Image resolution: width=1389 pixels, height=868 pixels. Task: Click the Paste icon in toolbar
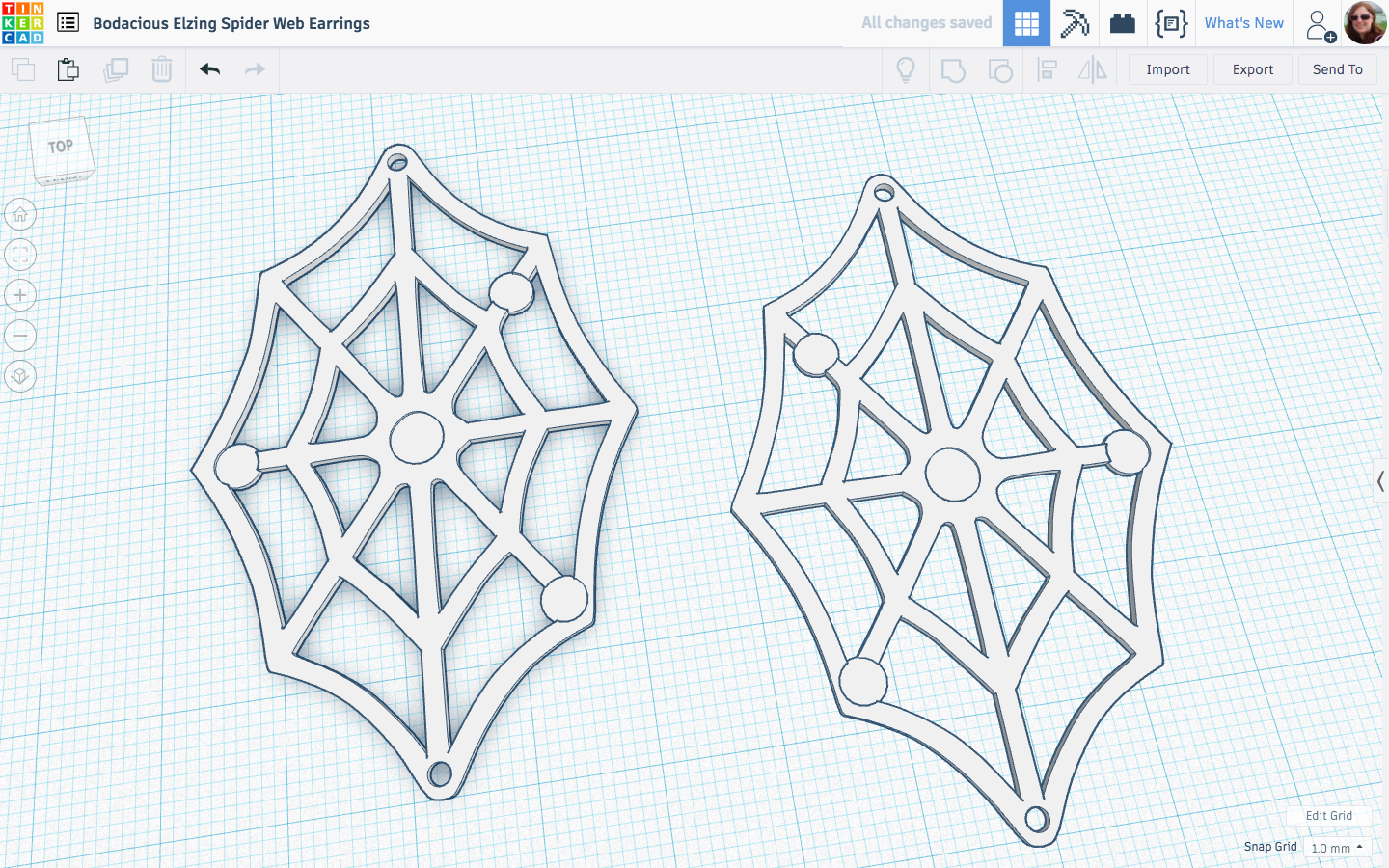click(68, 69)
